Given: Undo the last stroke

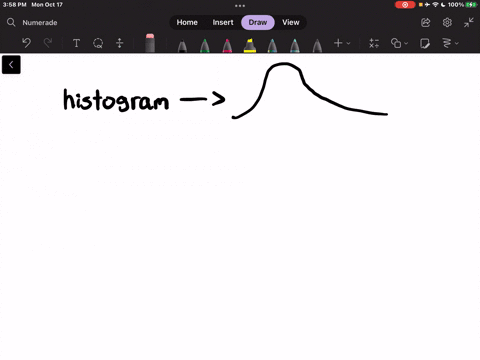Looking at the screenshot, I should pos(26,43).
